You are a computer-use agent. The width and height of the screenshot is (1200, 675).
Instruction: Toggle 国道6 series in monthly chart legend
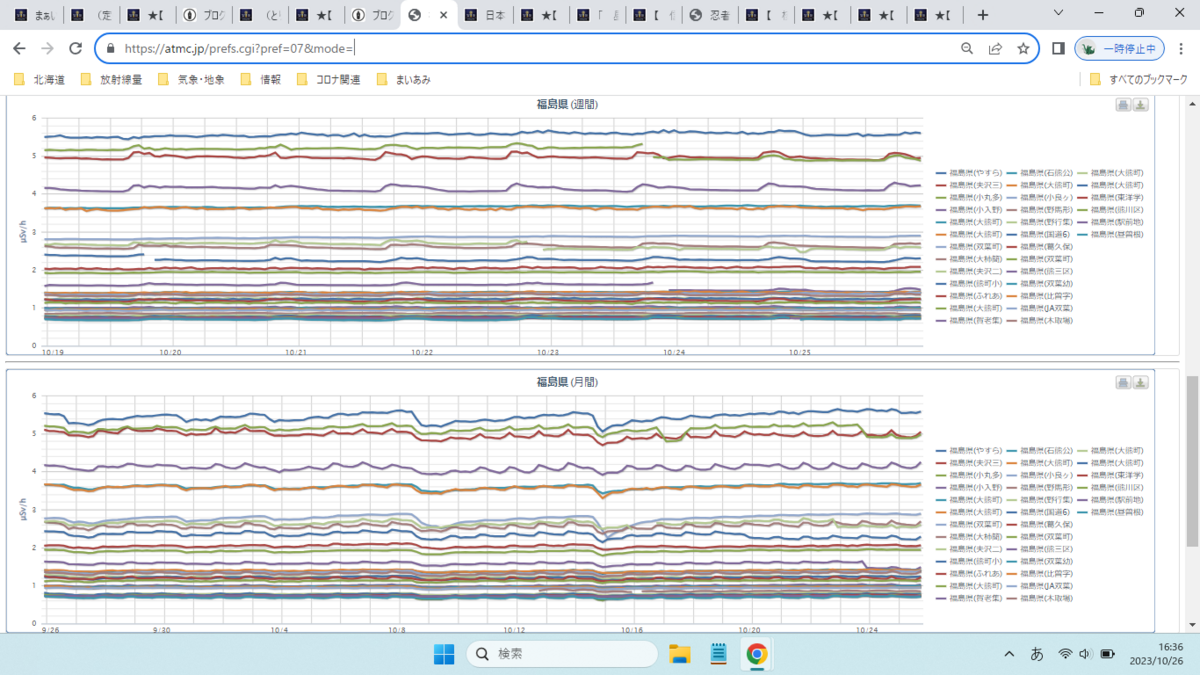(x=1040, y=512)
